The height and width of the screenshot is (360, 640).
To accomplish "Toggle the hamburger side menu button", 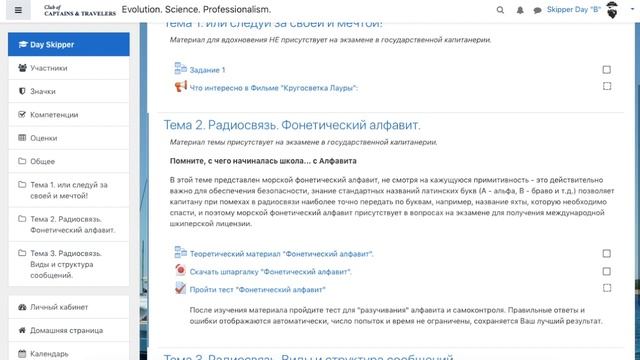I will [x=18, y=10].
